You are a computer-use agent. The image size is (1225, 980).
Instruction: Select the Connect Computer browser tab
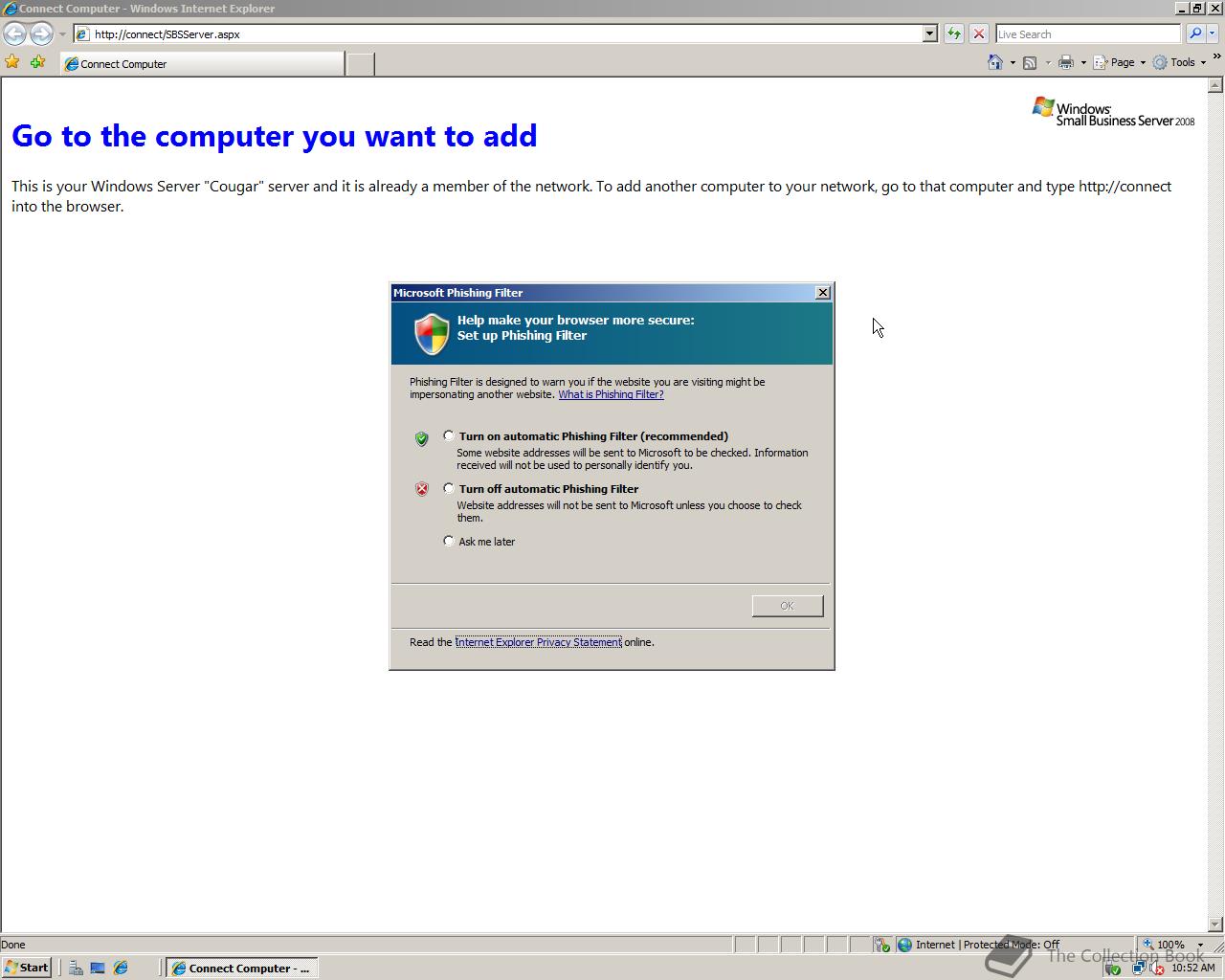tap(202, 64)
